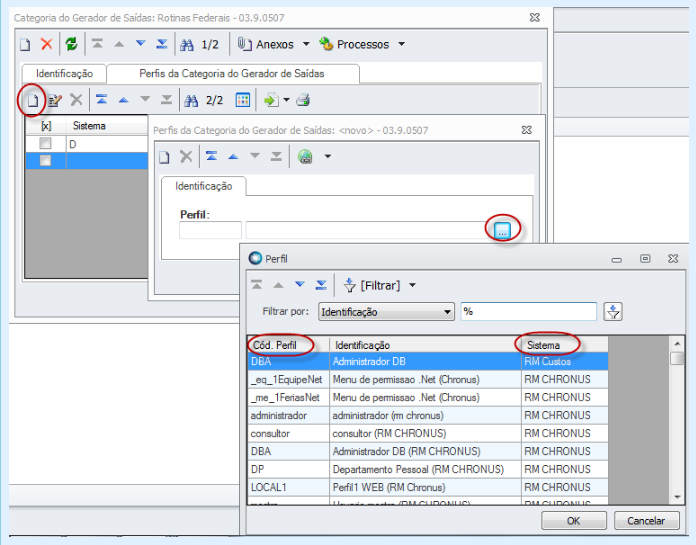Go to previous row in profiles toolbar
Screen dimensions: 696x545
[x=123, y=100]
